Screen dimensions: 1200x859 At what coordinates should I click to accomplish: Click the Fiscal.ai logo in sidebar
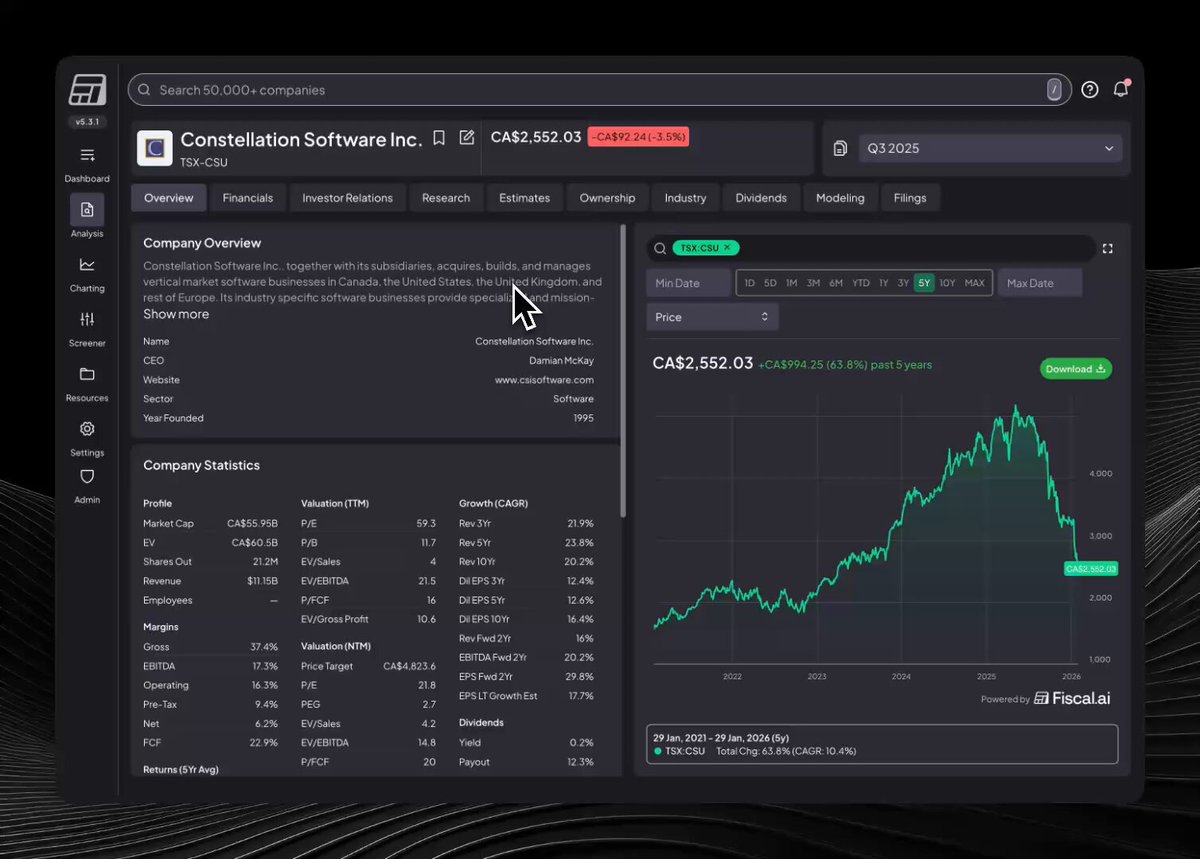tap(87, 90)
